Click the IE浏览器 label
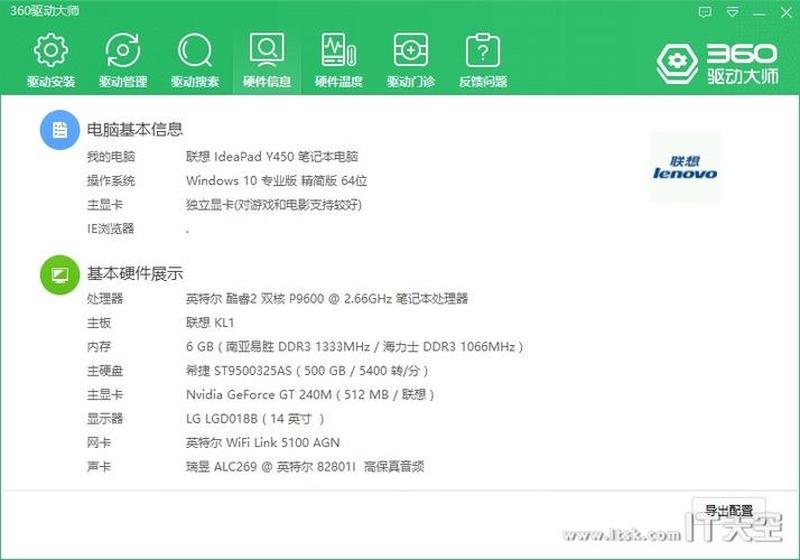This screenshot has height=560, width=800. [110, 228]
